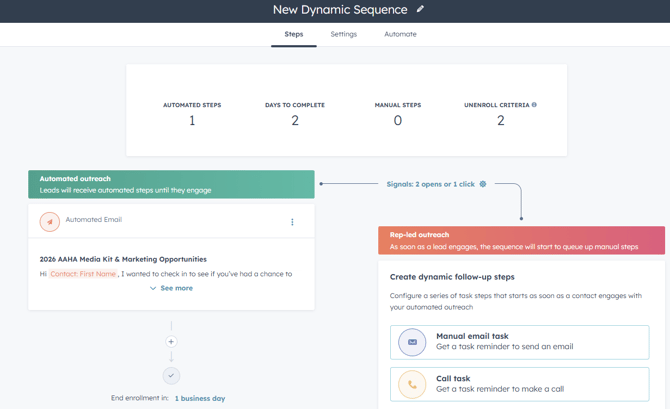Click the 1 business day link

pos(200,398)
